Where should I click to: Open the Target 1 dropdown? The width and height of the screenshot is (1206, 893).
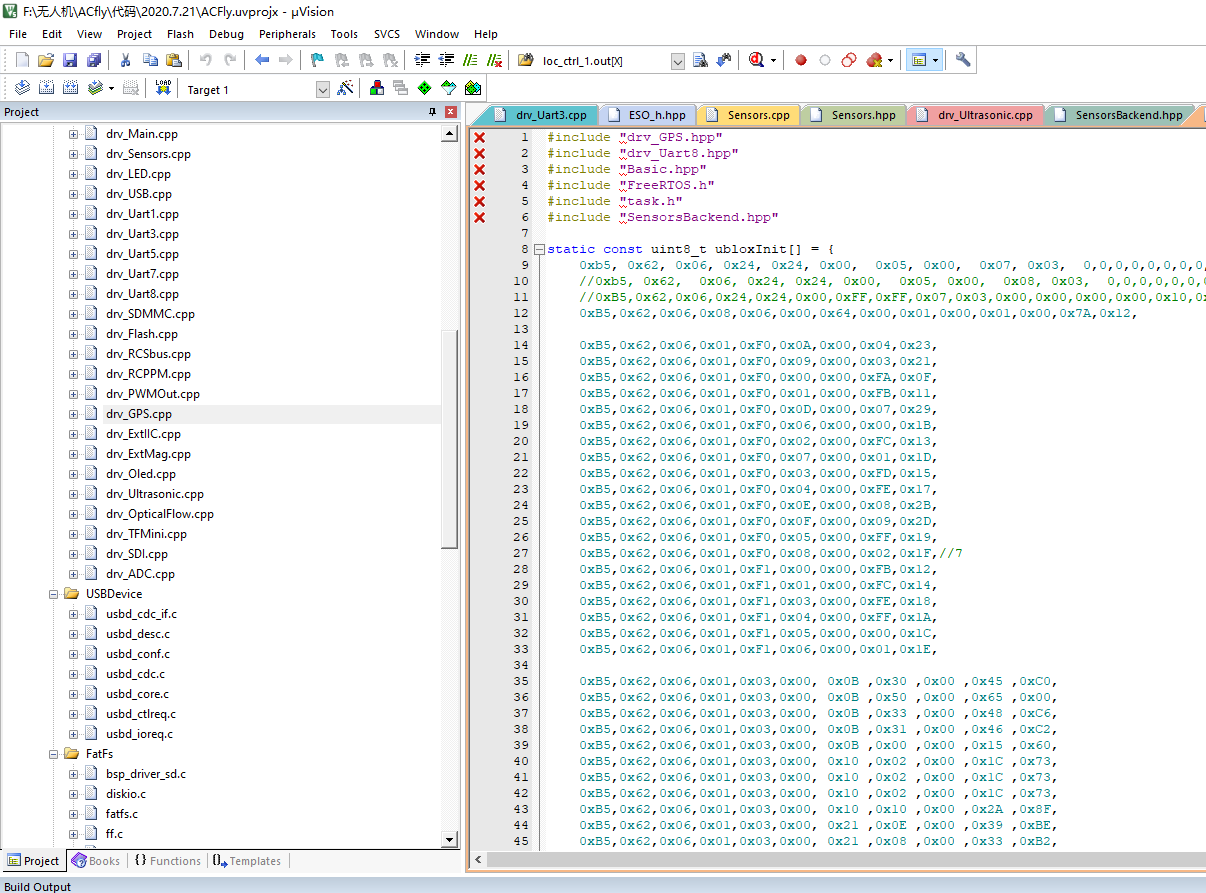coord(322,90)
